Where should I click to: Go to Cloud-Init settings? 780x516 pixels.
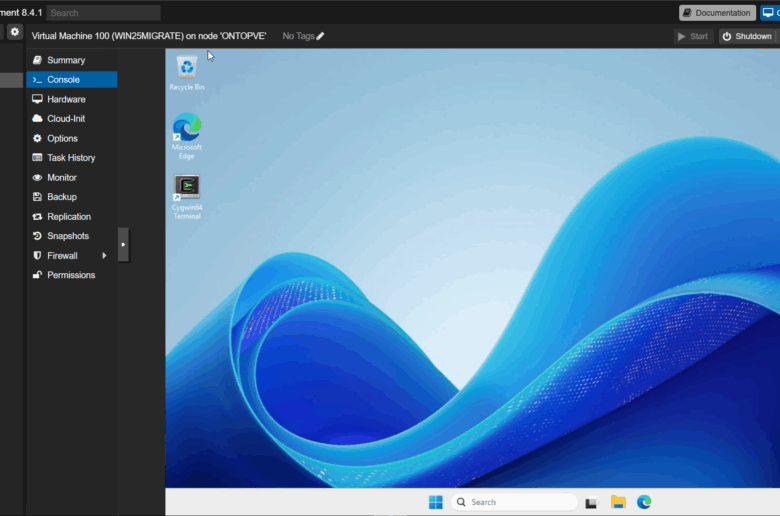72,118
